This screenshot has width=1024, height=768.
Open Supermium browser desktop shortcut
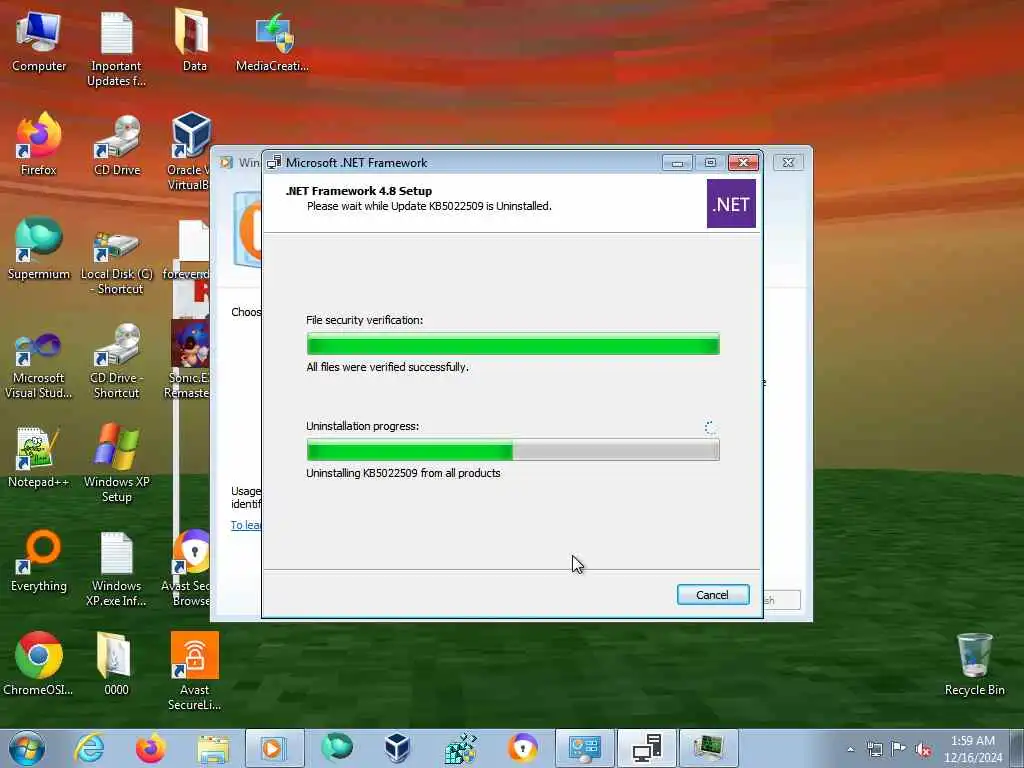coord(39,248)
